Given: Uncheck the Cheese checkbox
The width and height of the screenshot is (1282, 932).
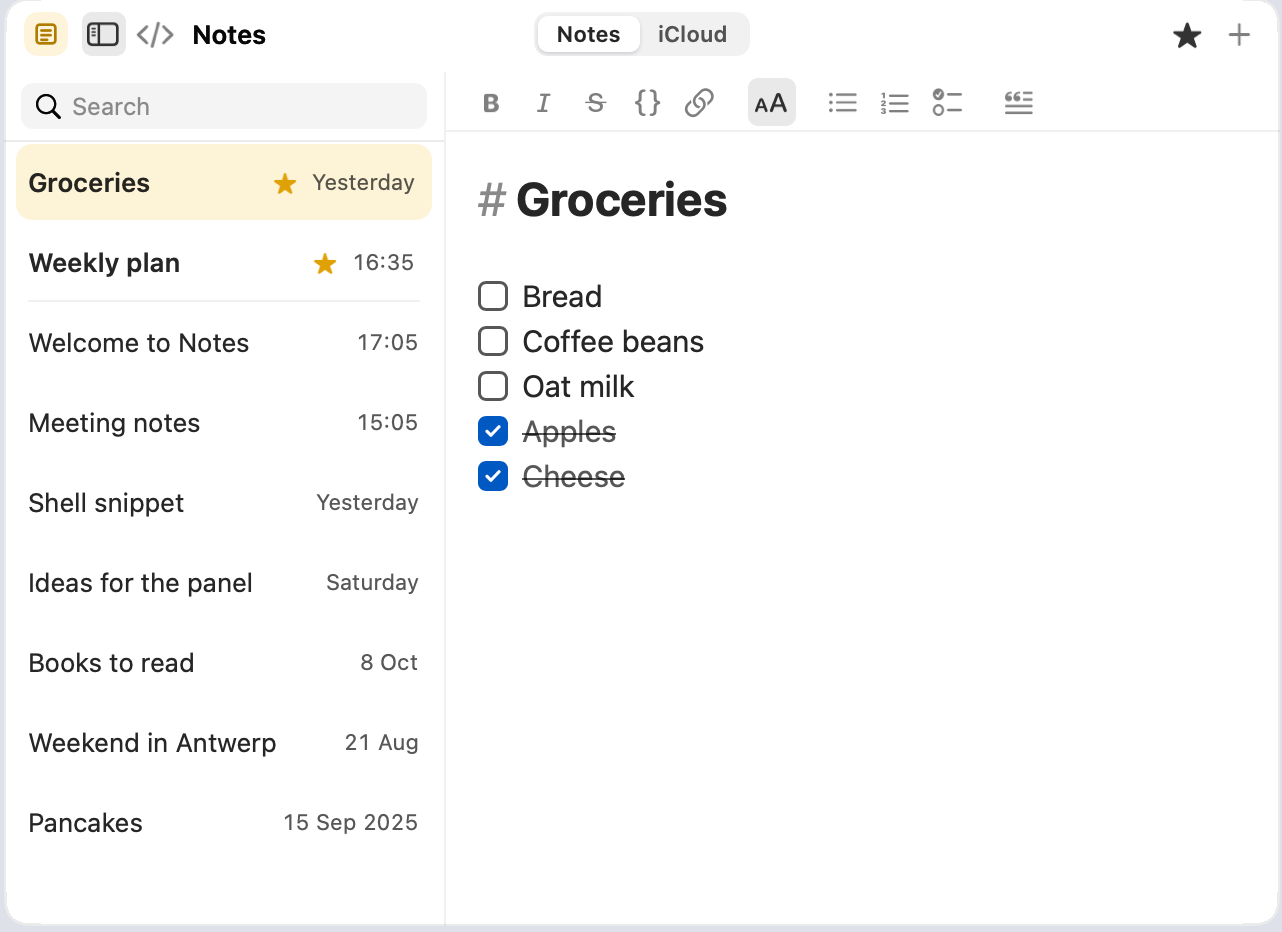Looking at the screenshot, I should 493,476.
